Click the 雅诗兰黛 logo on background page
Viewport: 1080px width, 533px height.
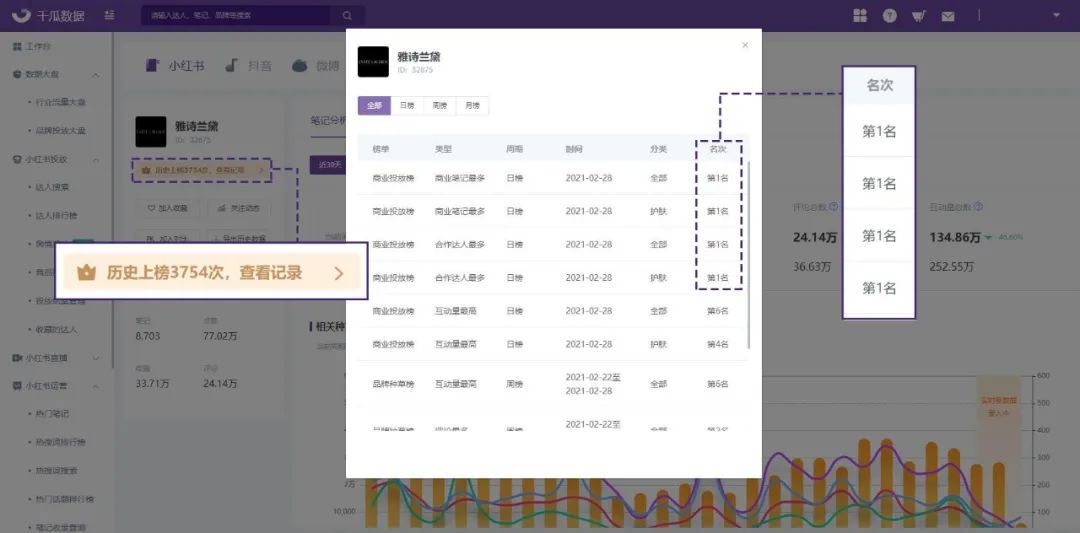click(151, 132)
